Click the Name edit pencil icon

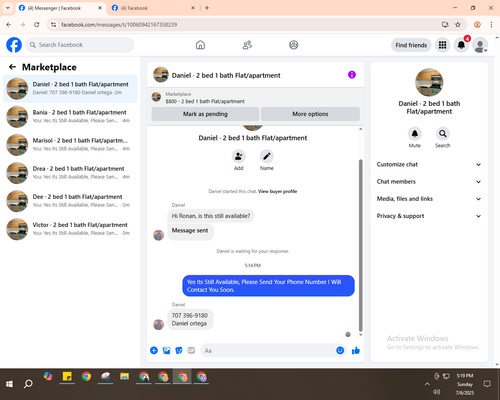(267, 156)
